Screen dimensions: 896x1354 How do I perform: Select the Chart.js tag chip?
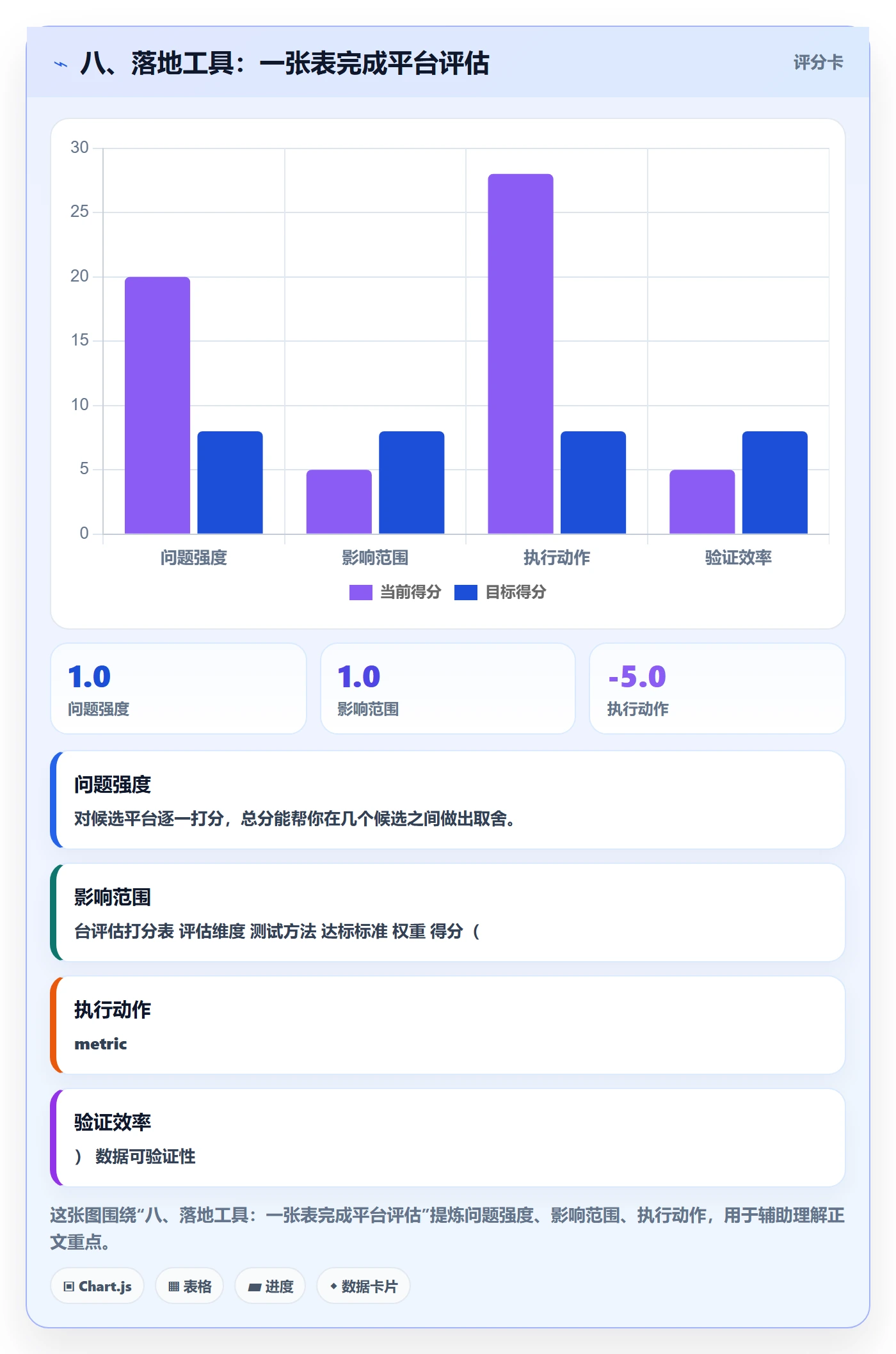pos(97,1286)
